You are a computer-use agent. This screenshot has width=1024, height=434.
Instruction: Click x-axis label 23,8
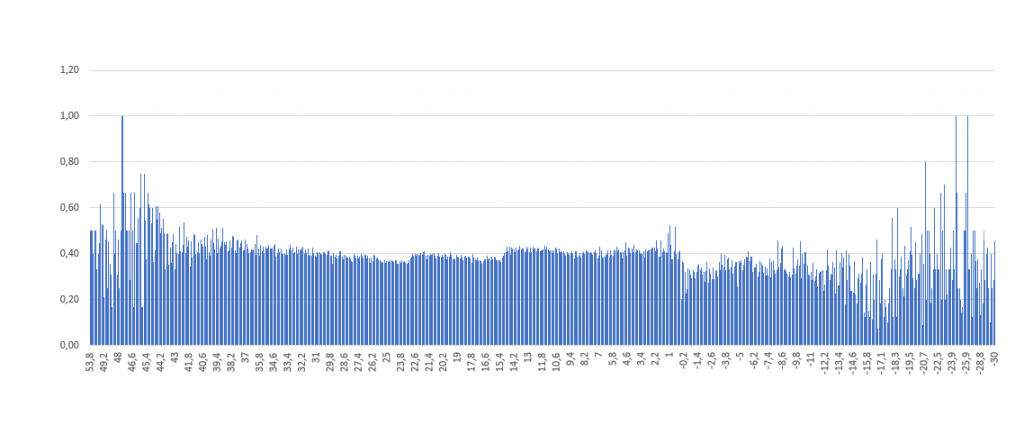(401, 362)
